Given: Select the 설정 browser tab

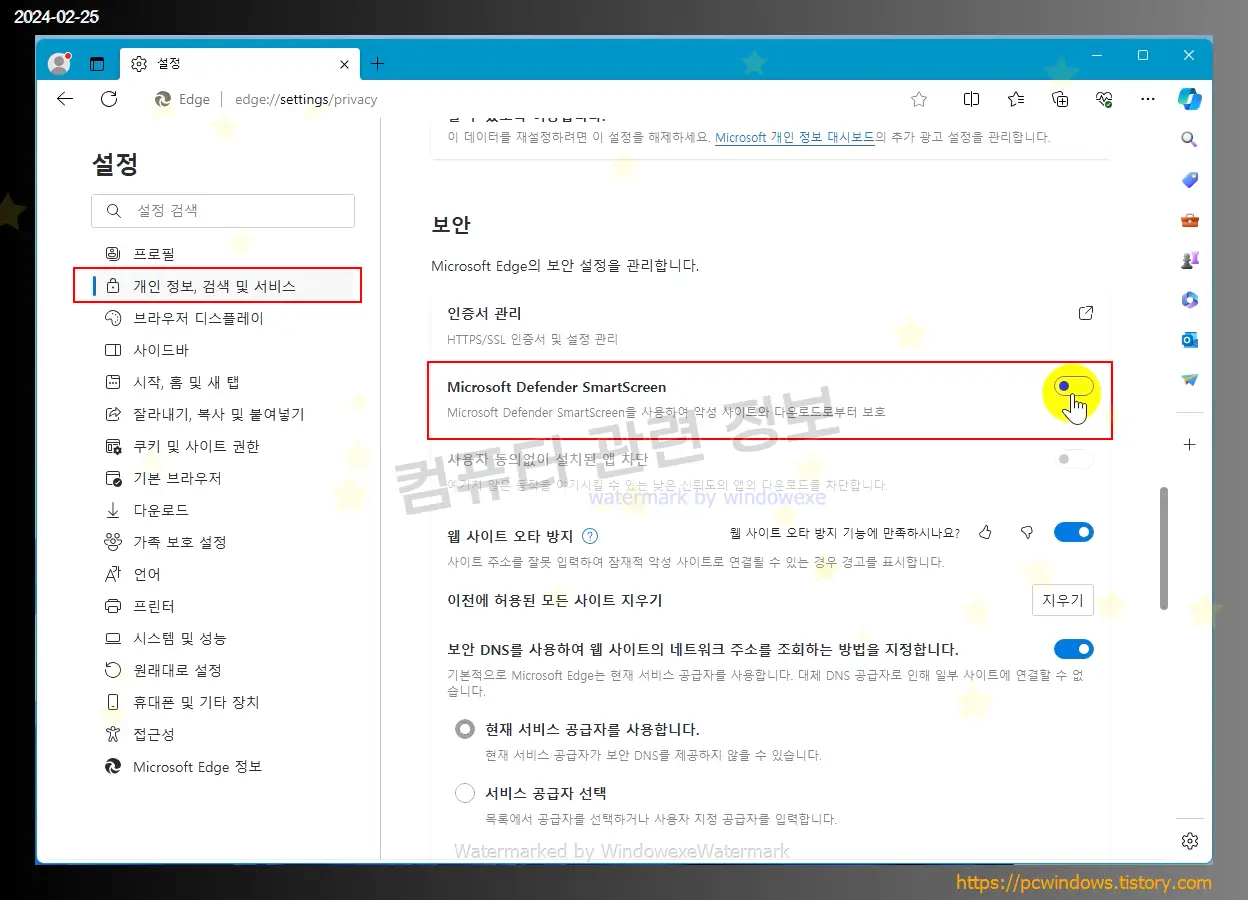Looking at the screenshot, I should click(240, 64).
